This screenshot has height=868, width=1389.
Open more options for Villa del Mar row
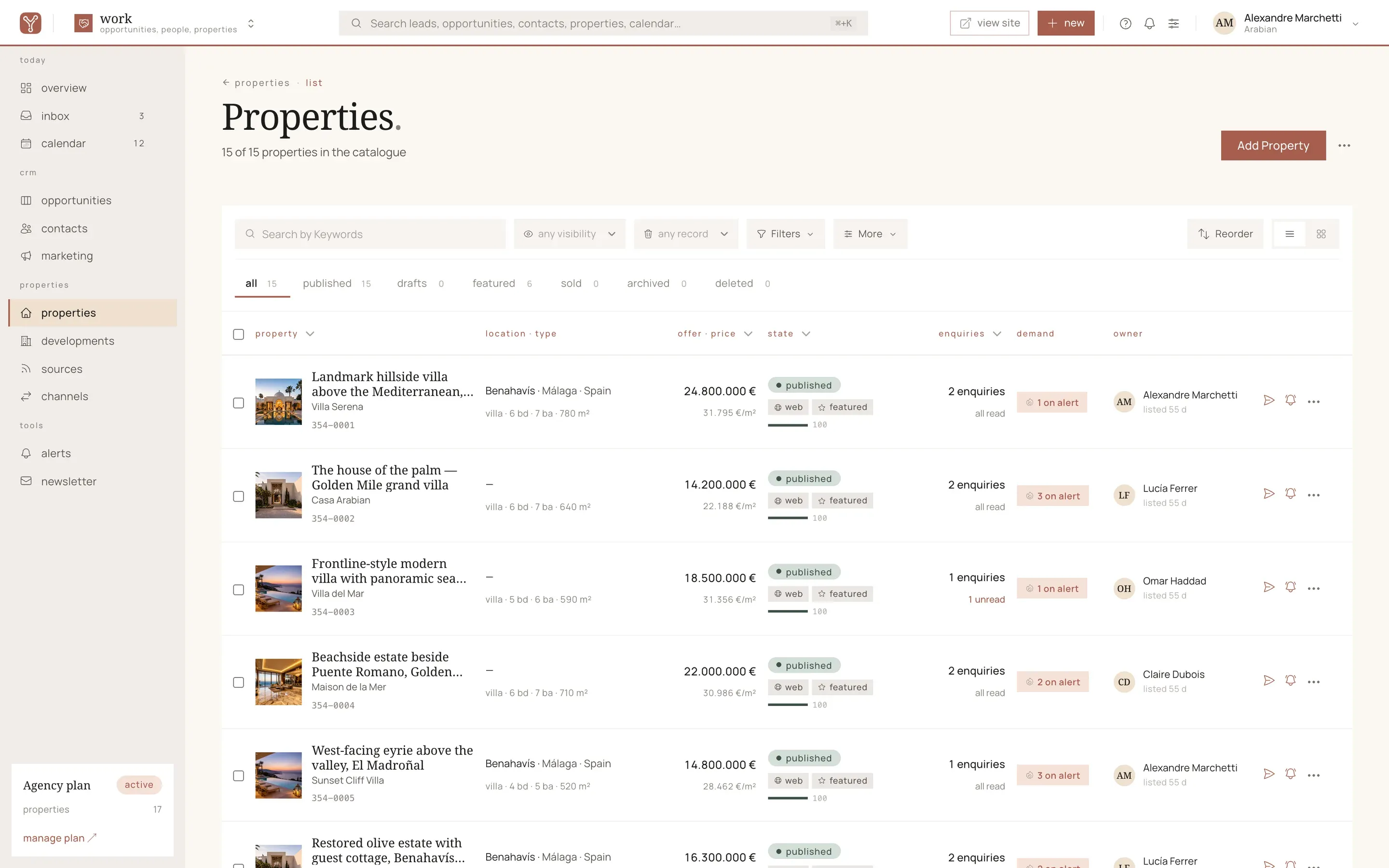(x=1313, y=588)
